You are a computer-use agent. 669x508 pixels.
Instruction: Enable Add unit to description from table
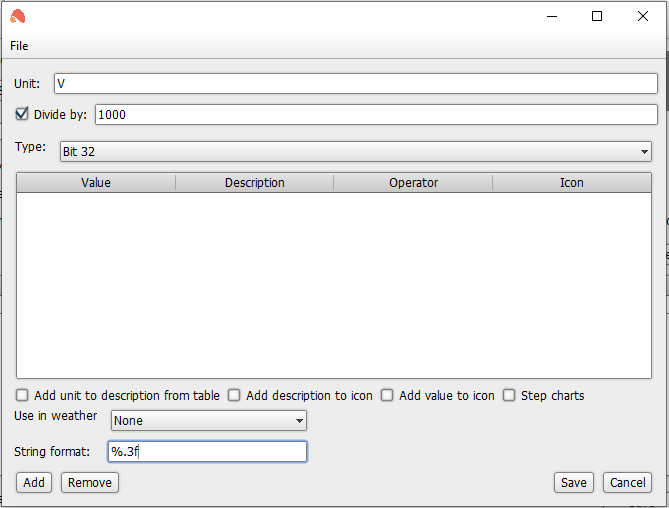[x=22, y=395]
